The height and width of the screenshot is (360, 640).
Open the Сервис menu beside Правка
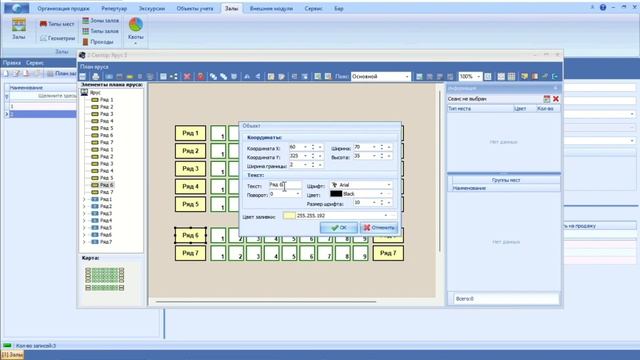pyautogui.click(x=35, y=63)
